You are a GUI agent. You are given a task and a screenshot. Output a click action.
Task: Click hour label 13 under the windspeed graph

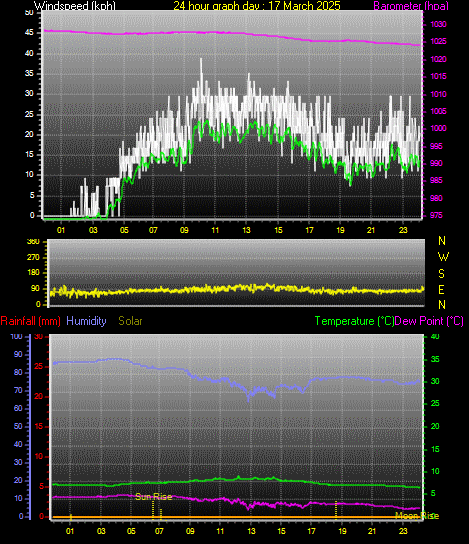click(246, 230)
